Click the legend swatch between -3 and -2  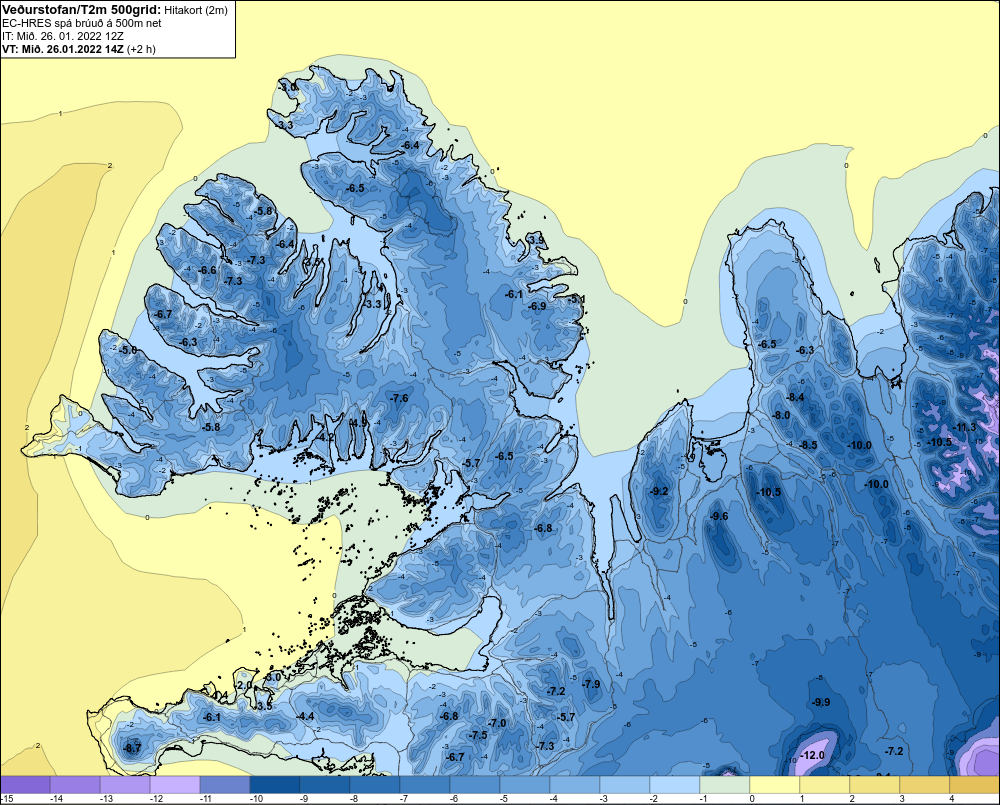pyautogui.click(x=625, y=785)
